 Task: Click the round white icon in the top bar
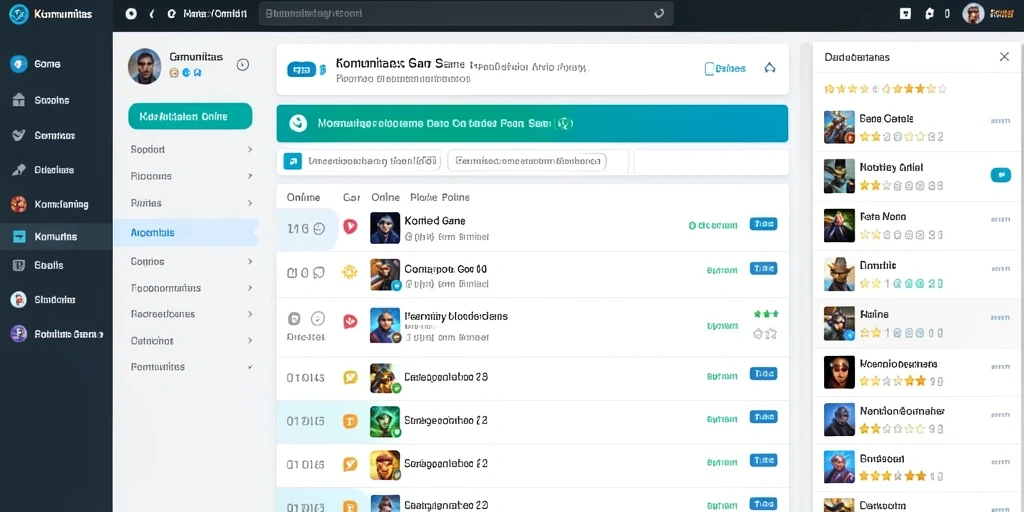pos(131,13)
